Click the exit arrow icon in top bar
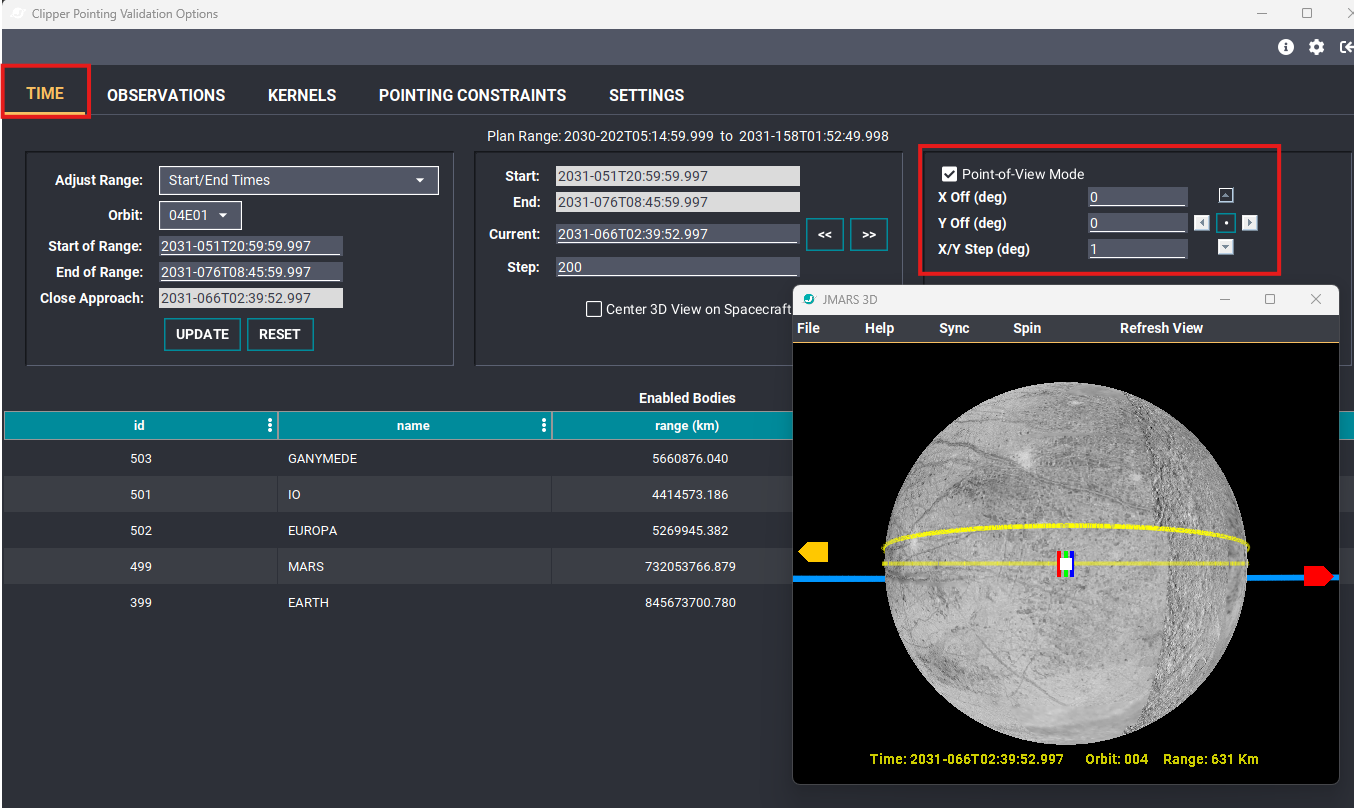The image size is (1354, 808). pyautogui.click(x=1346, y=47)
